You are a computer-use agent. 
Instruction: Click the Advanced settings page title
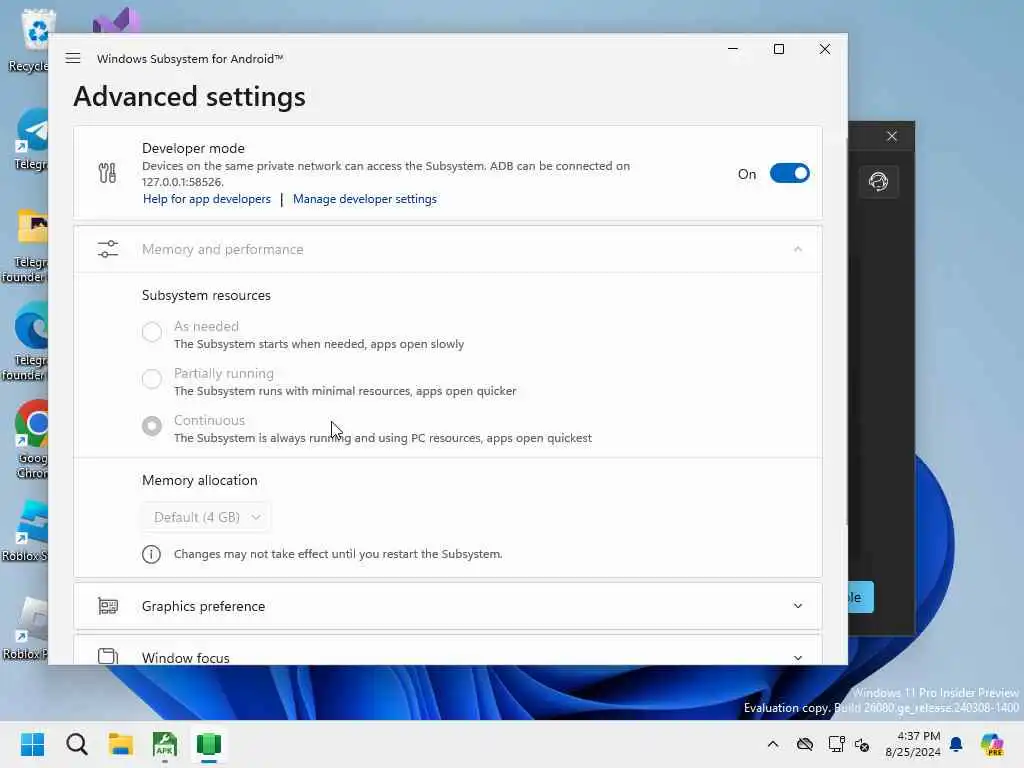(x=189, y=97)
